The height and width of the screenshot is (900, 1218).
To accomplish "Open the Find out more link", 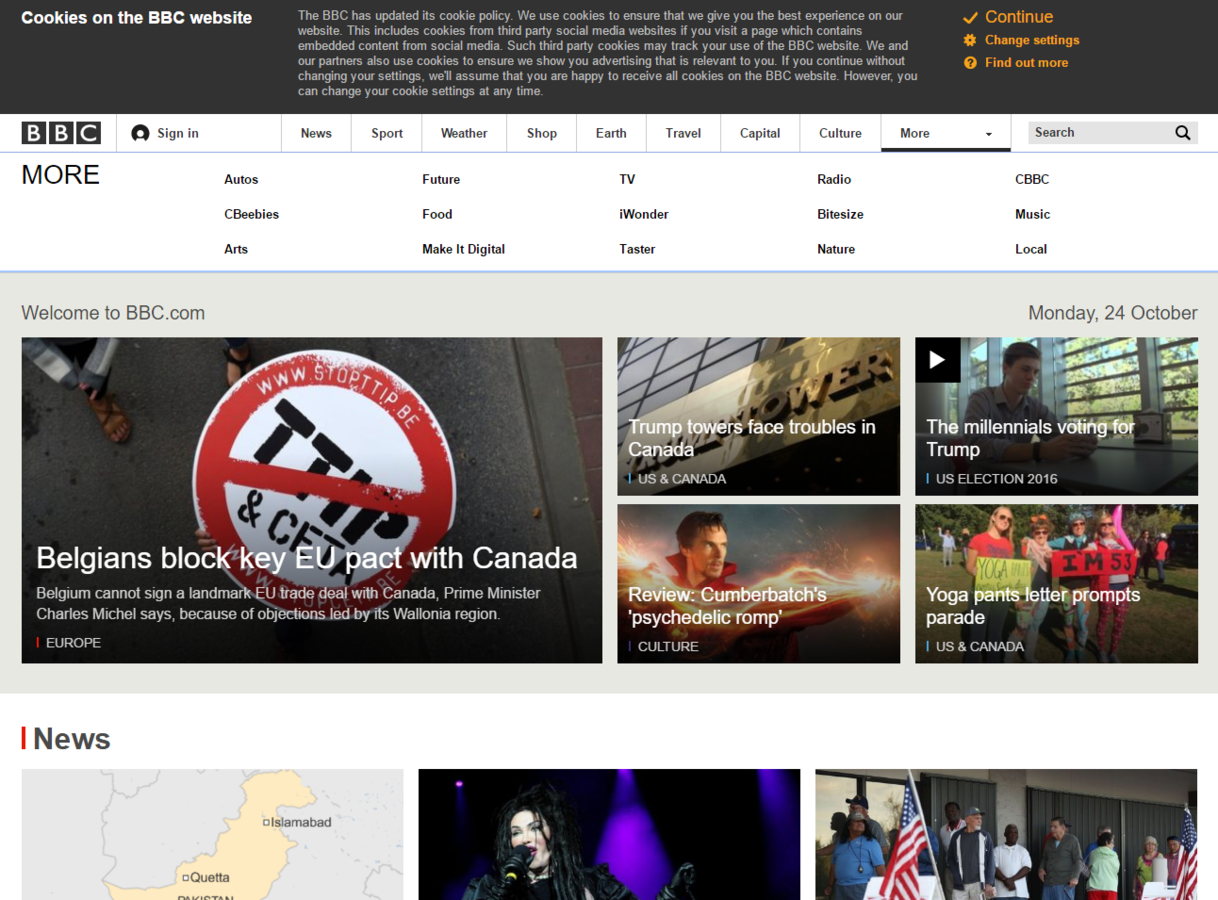I will (1026, 62).
